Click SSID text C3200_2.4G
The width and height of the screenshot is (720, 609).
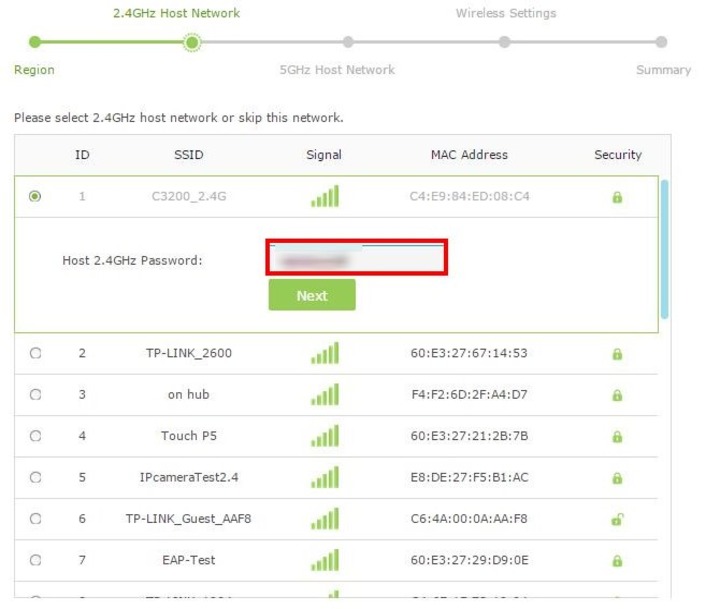click(189, 197)
